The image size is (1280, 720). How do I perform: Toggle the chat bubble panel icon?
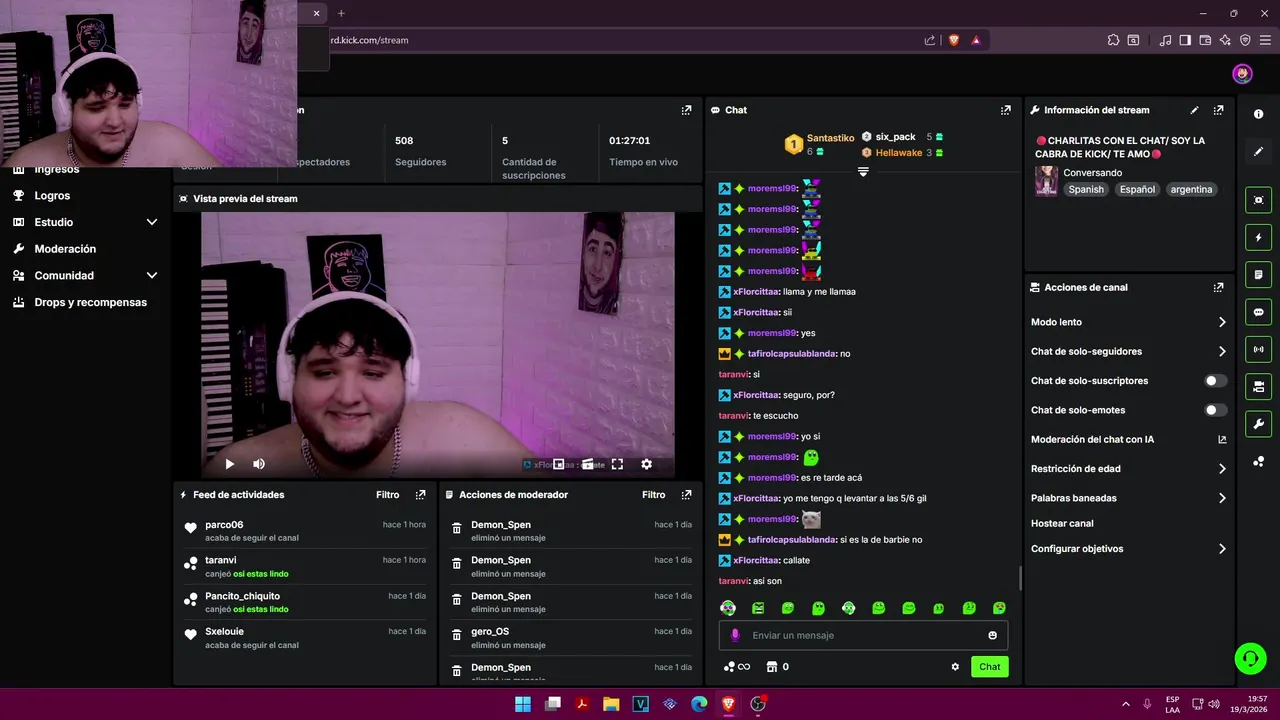pos(1258,312)
